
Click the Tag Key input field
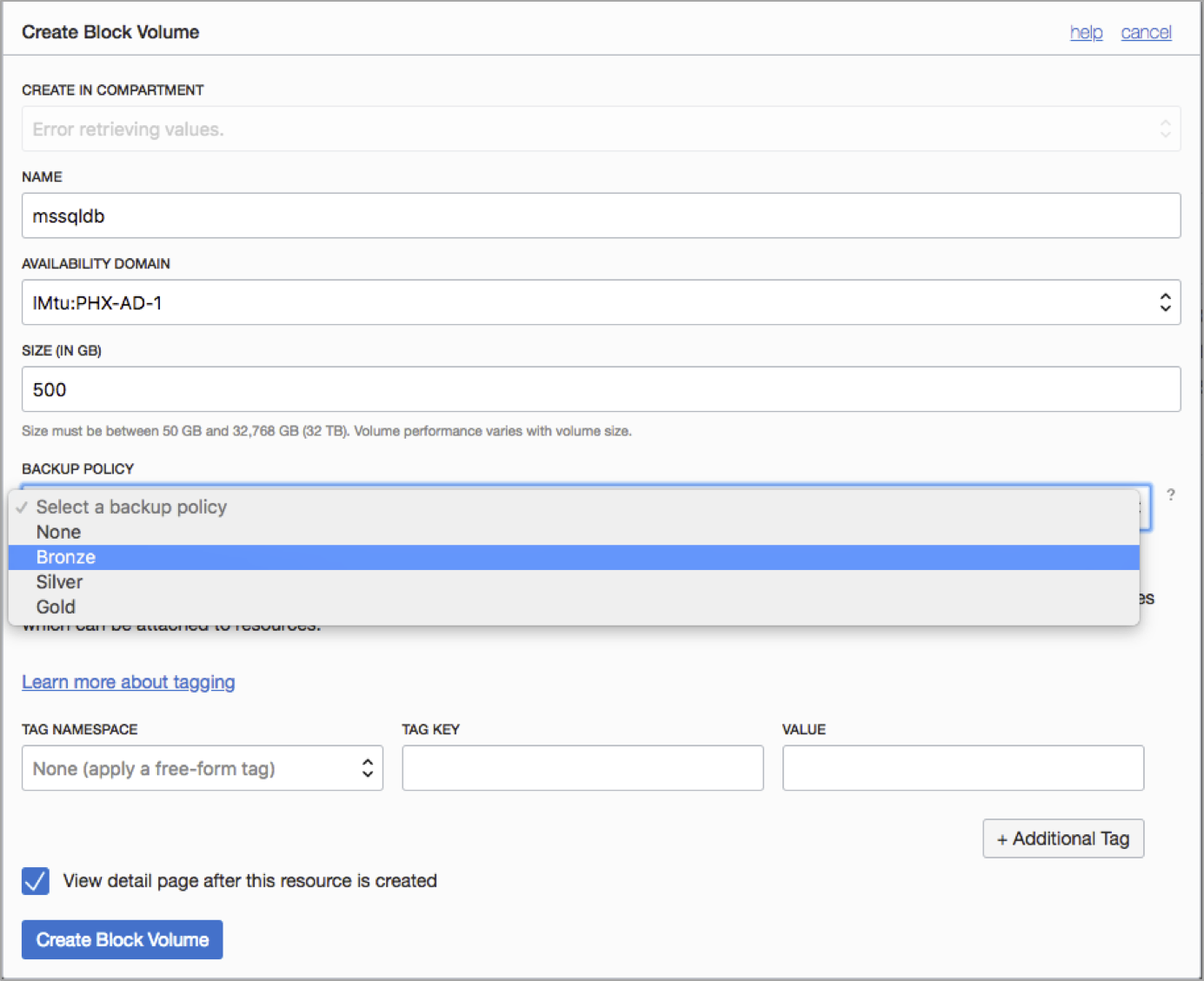click(x=582, y=768)
